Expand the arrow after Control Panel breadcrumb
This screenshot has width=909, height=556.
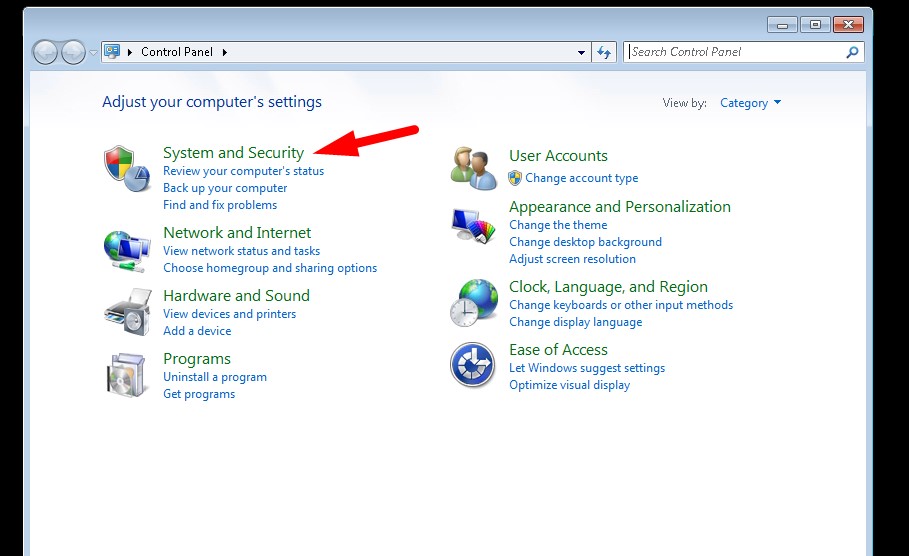(x=225, y=52)
